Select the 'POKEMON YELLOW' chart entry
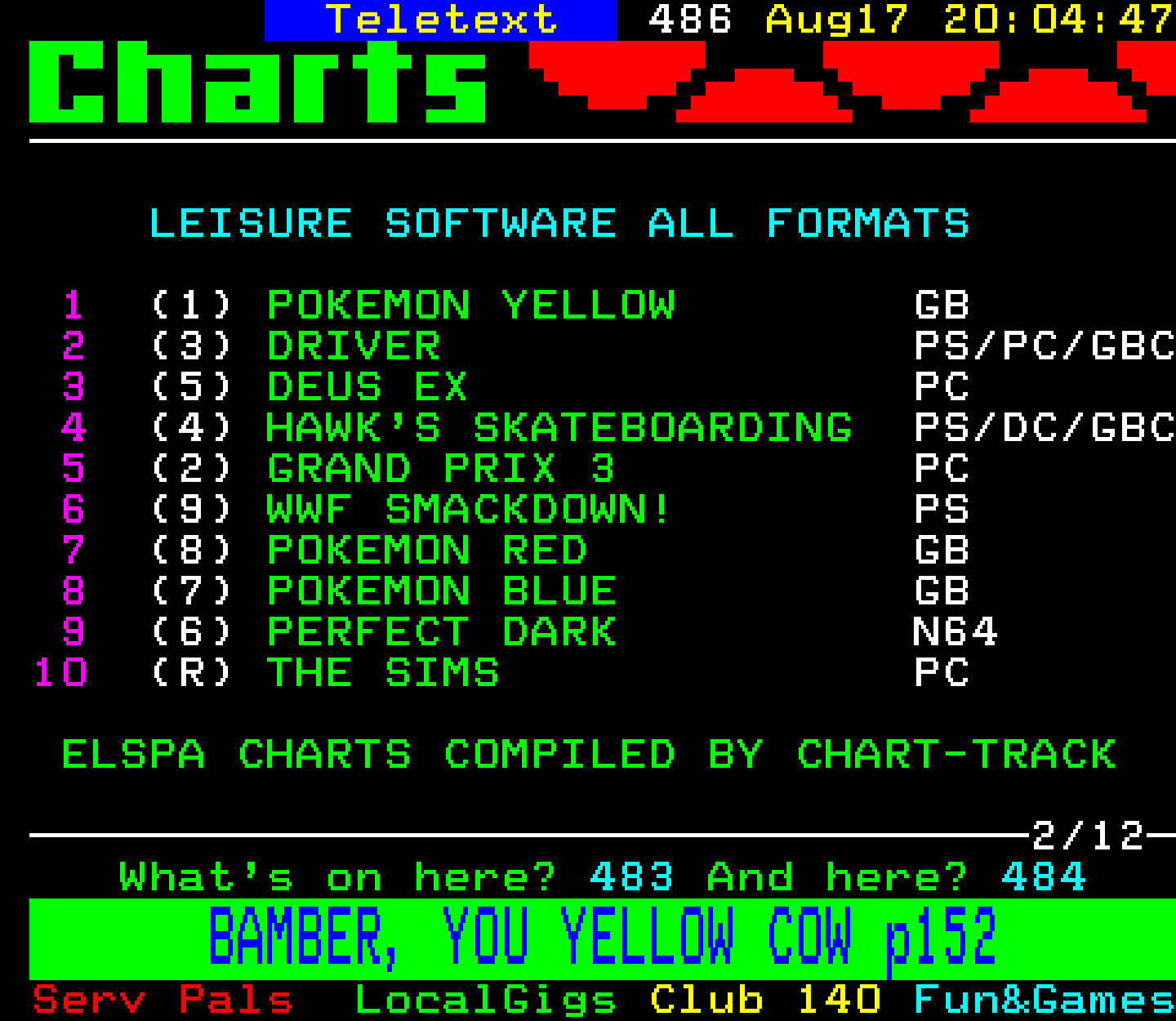This screenshot has width=1176, height=1021. (x=471, y=305)
